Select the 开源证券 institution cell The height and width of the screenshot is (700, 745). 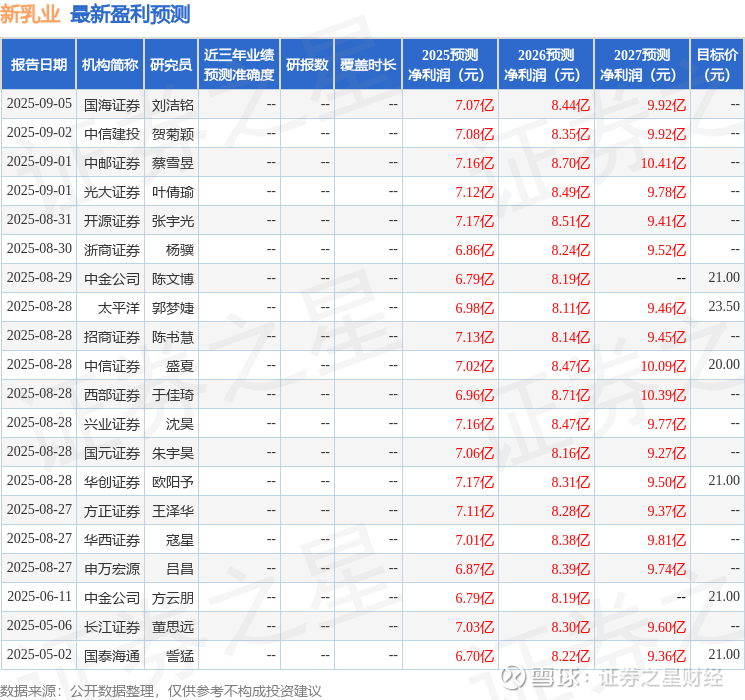point(112,221)
